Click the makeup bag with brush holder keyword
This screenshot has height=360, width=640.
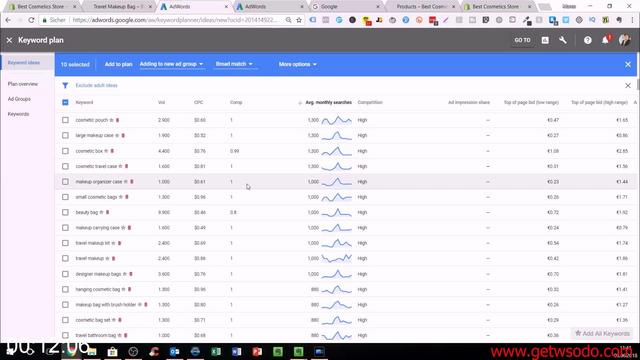click(x=106, y=305)
